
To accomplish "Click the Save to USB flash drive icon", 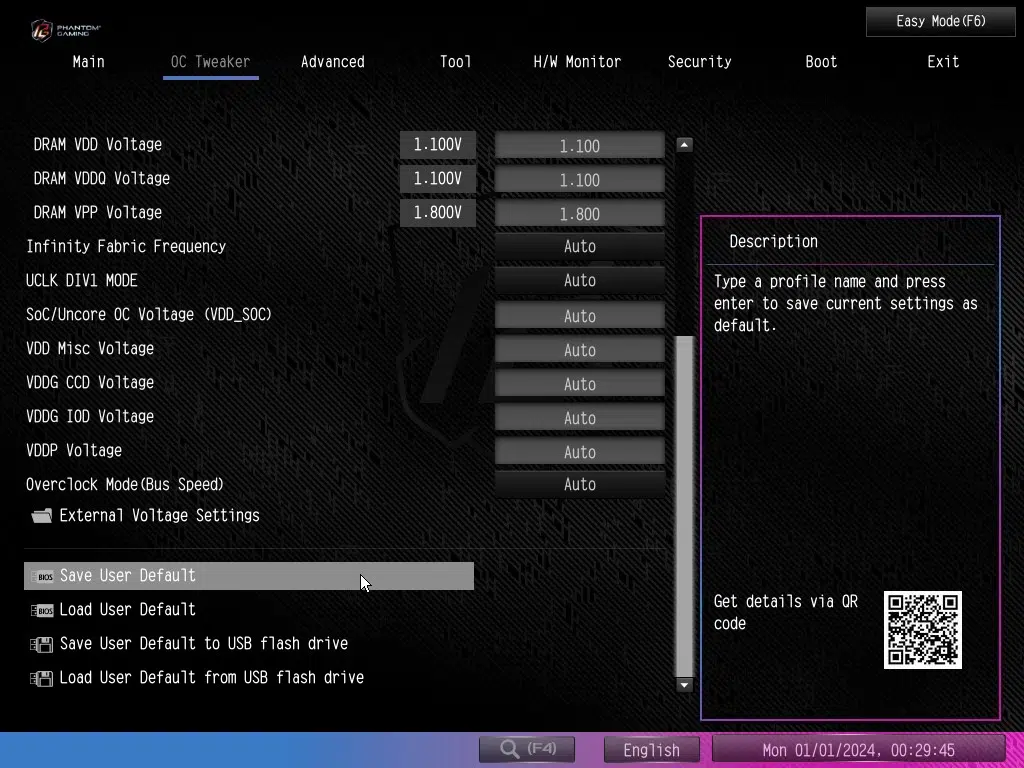I will [42, 644].
